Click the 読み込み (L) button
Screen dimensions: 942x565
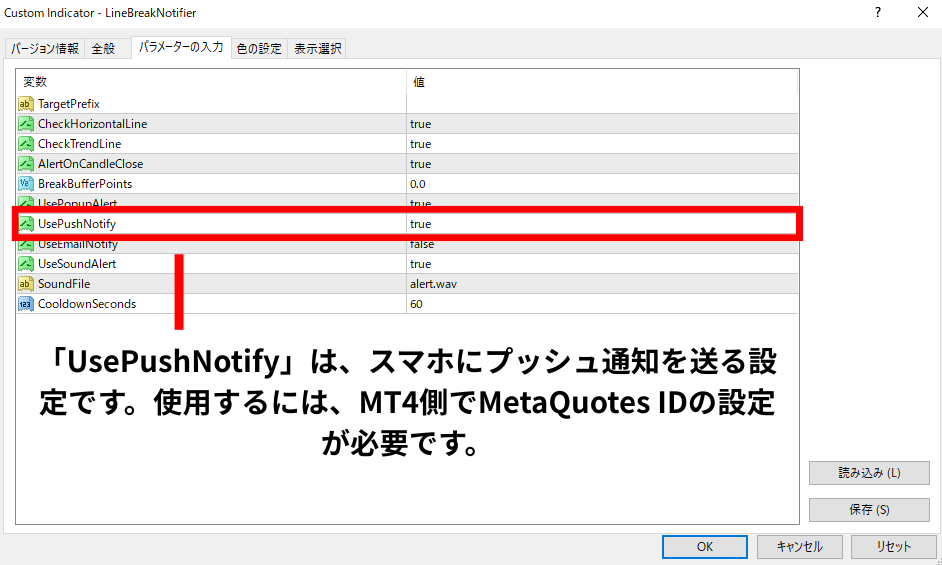click(868, 473)
